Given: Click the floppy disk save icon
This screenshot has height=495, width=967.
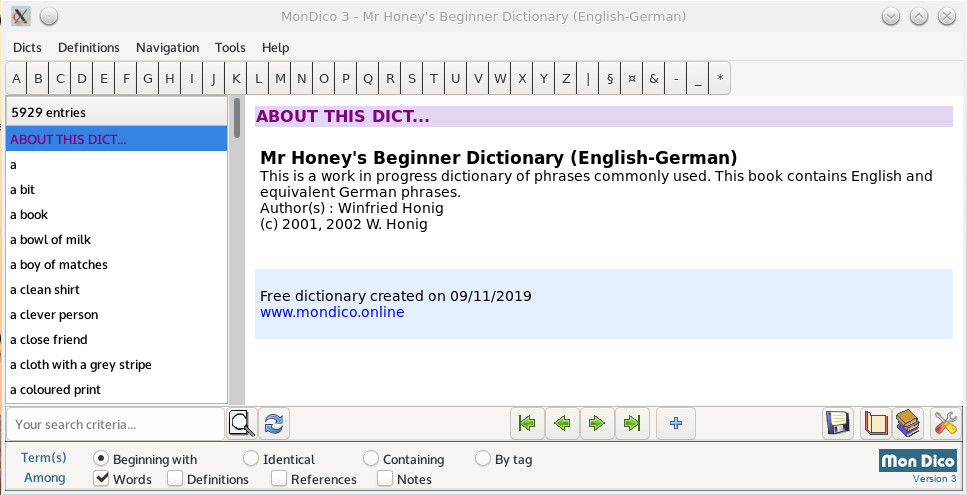Looking at the screenshot, I should [837, 423].
